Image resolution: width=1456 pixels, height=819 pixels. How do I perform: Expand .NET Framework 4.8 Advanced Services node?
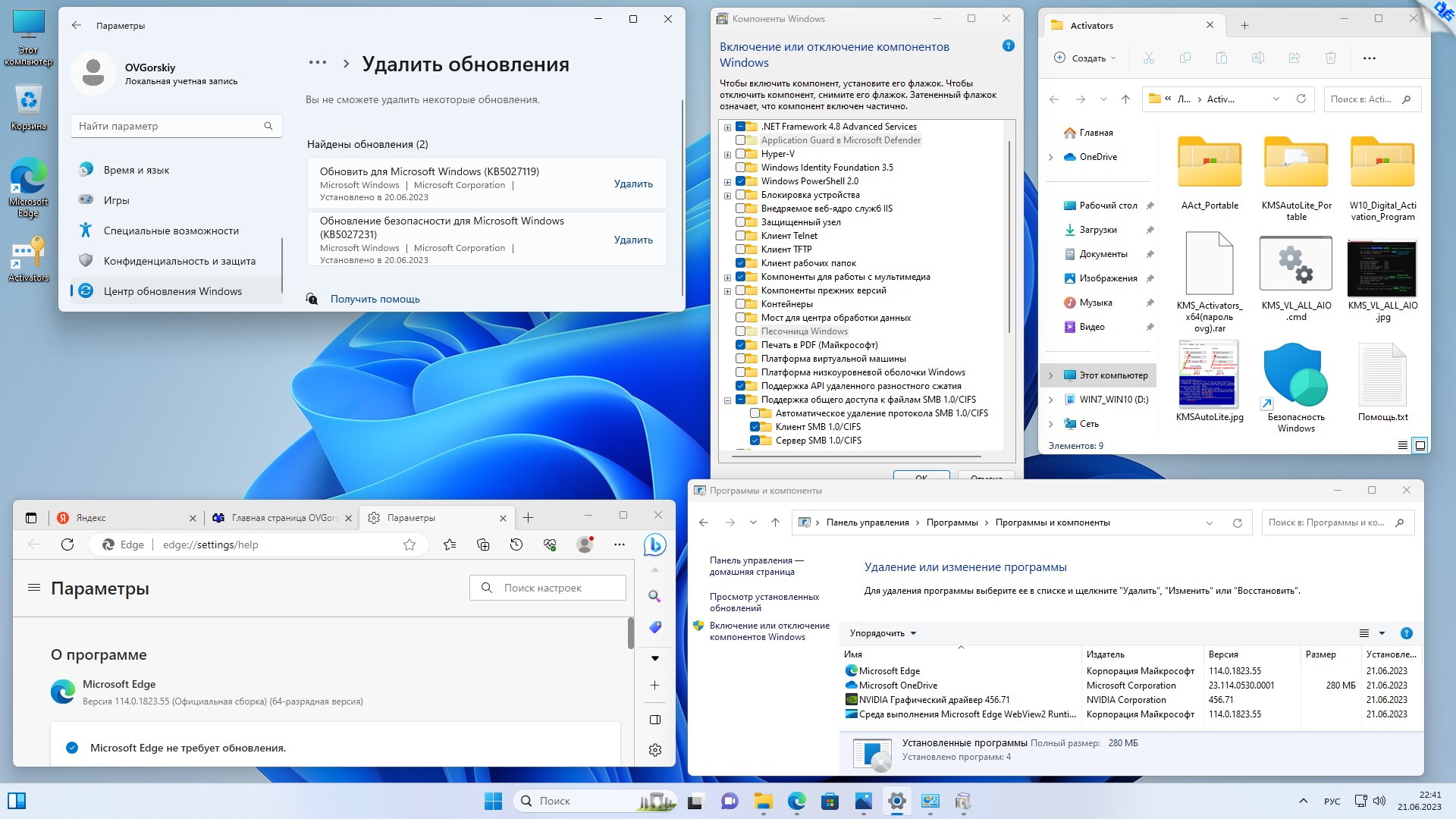[x=728, y=127]
